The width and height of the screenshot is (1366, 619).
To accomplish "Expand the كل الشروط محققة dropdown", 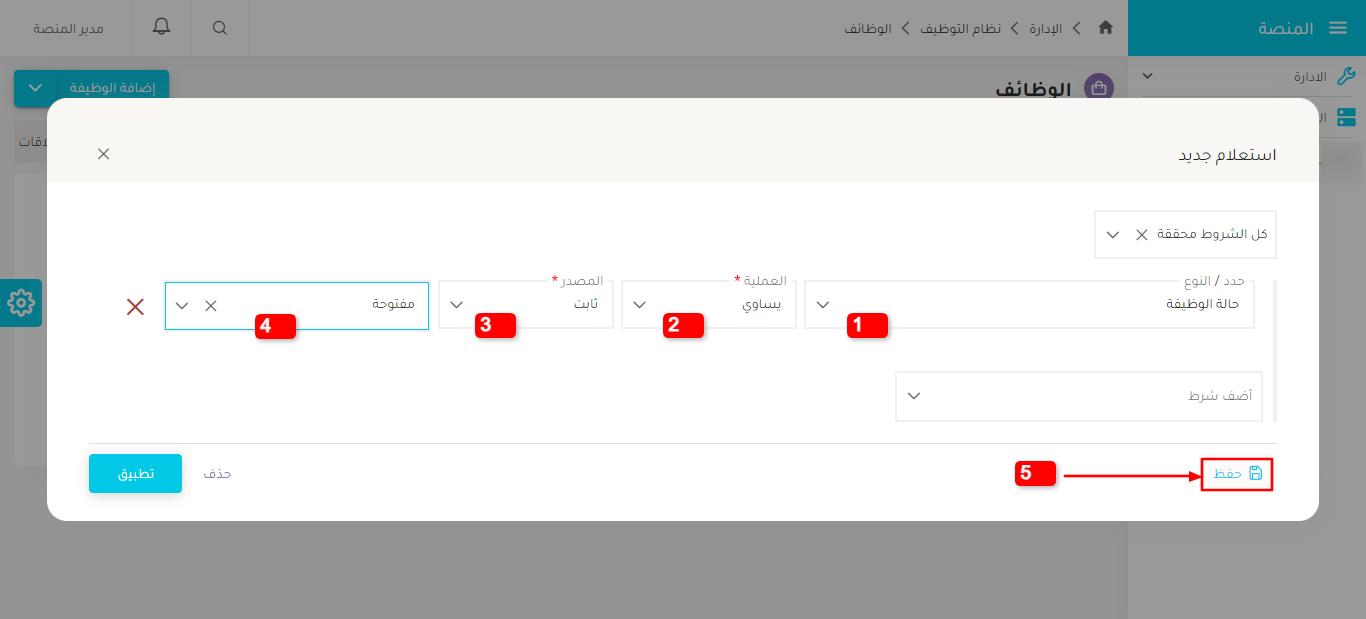I will pos(1111,234).
